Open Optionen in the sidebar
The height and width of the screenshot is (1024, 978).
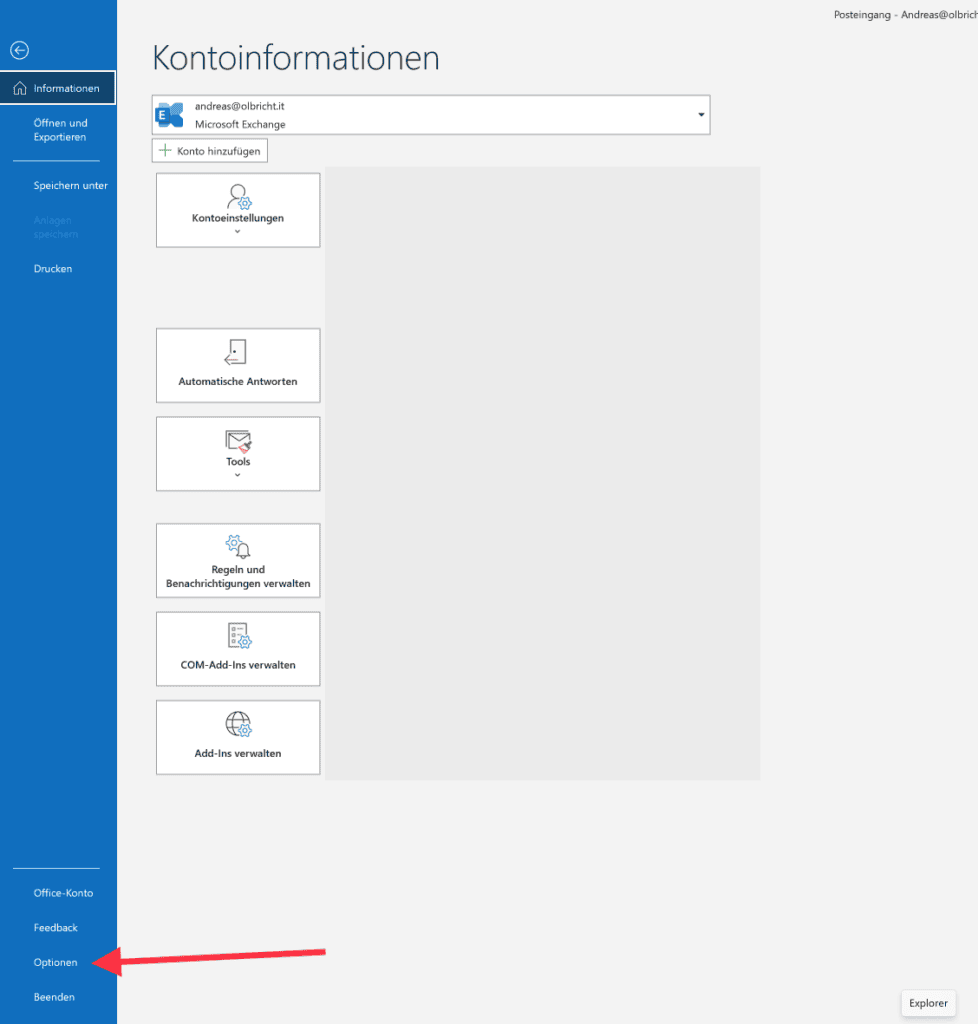55,962
